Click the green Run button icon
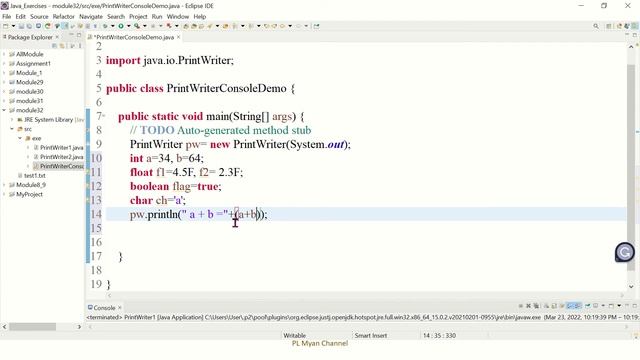This screenshot has height=360, width=640. pos(121,26)
